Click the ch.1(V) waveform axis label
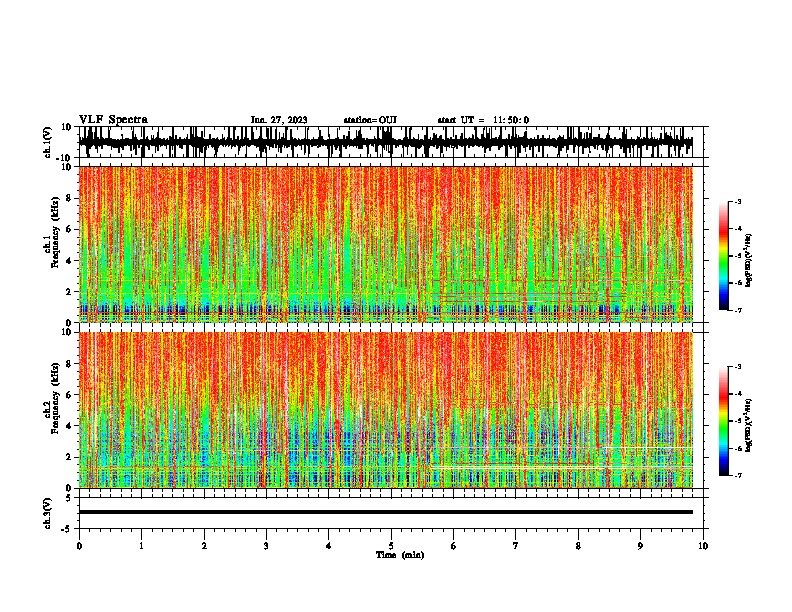This screenshot has height=612, width=792. (48, 142)
